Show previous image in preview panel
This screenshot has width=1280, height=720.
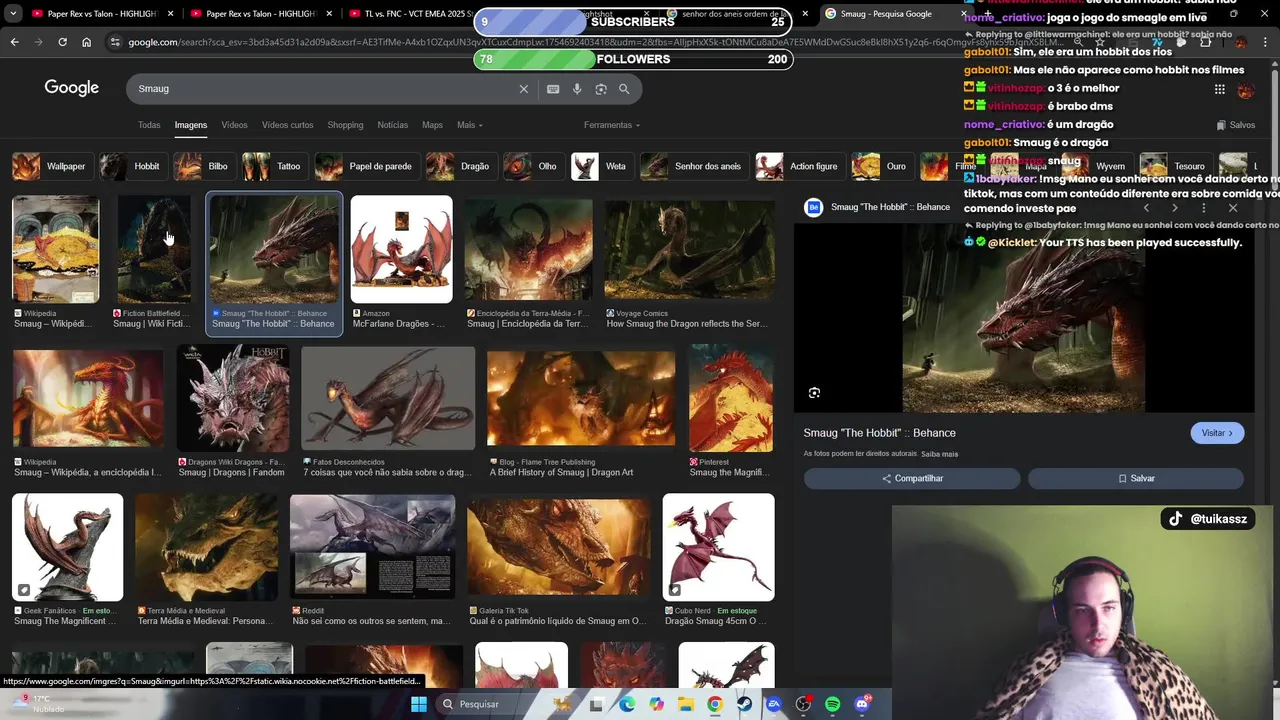1146,208
